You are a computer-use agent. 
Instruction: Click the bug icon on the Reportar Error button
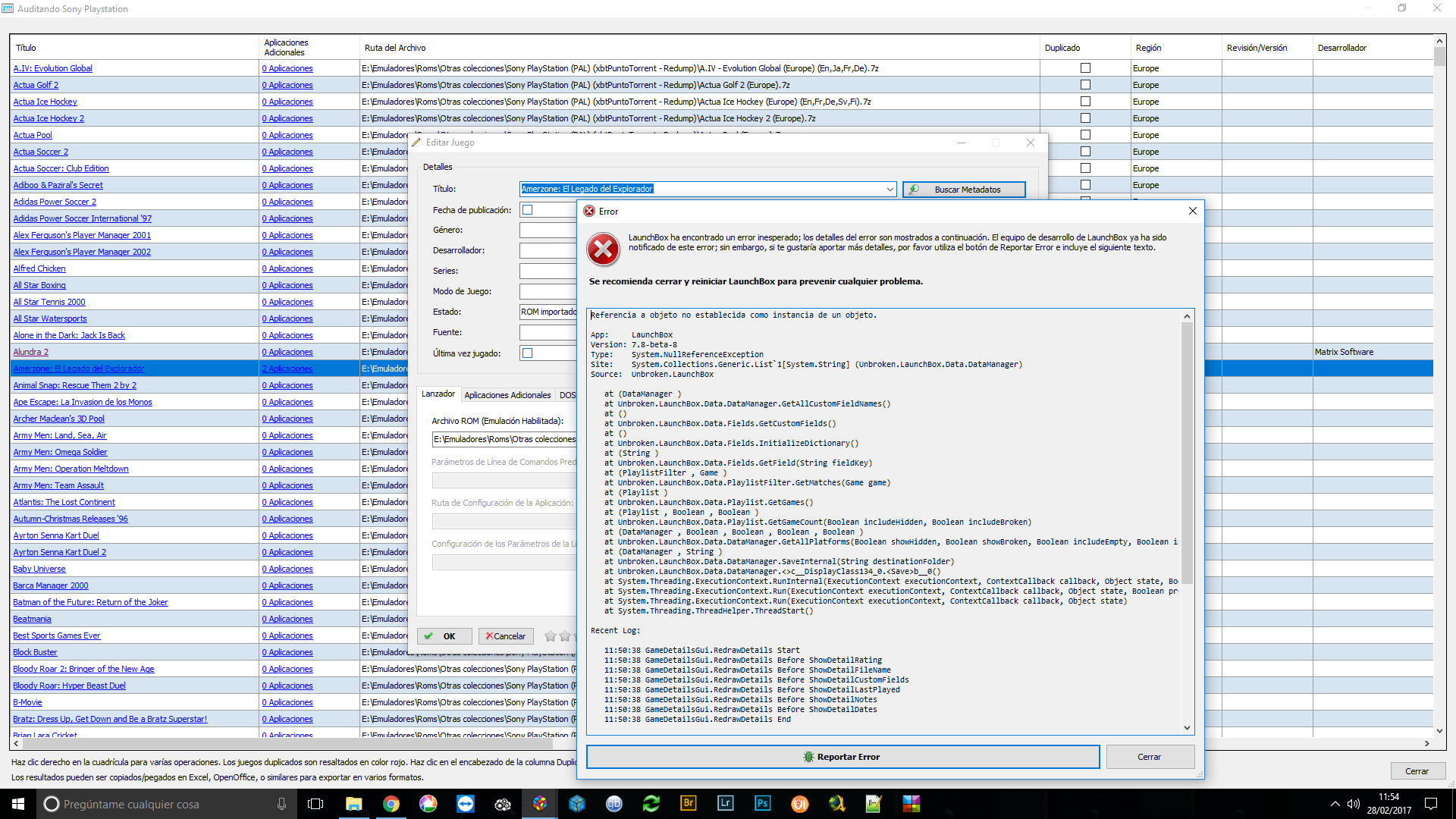click(808, 757)
